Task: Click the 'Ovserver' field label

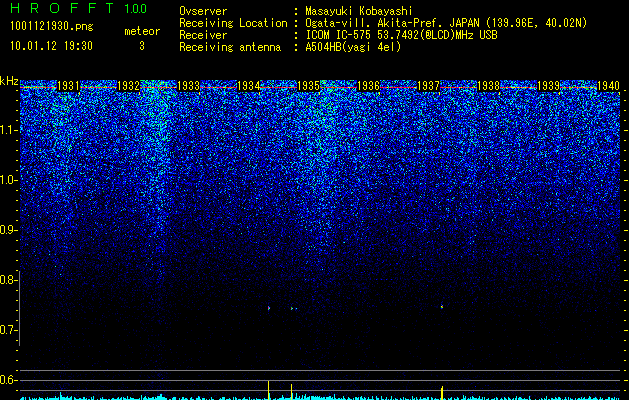Action: pyautogui.click(x=203, y=11)
